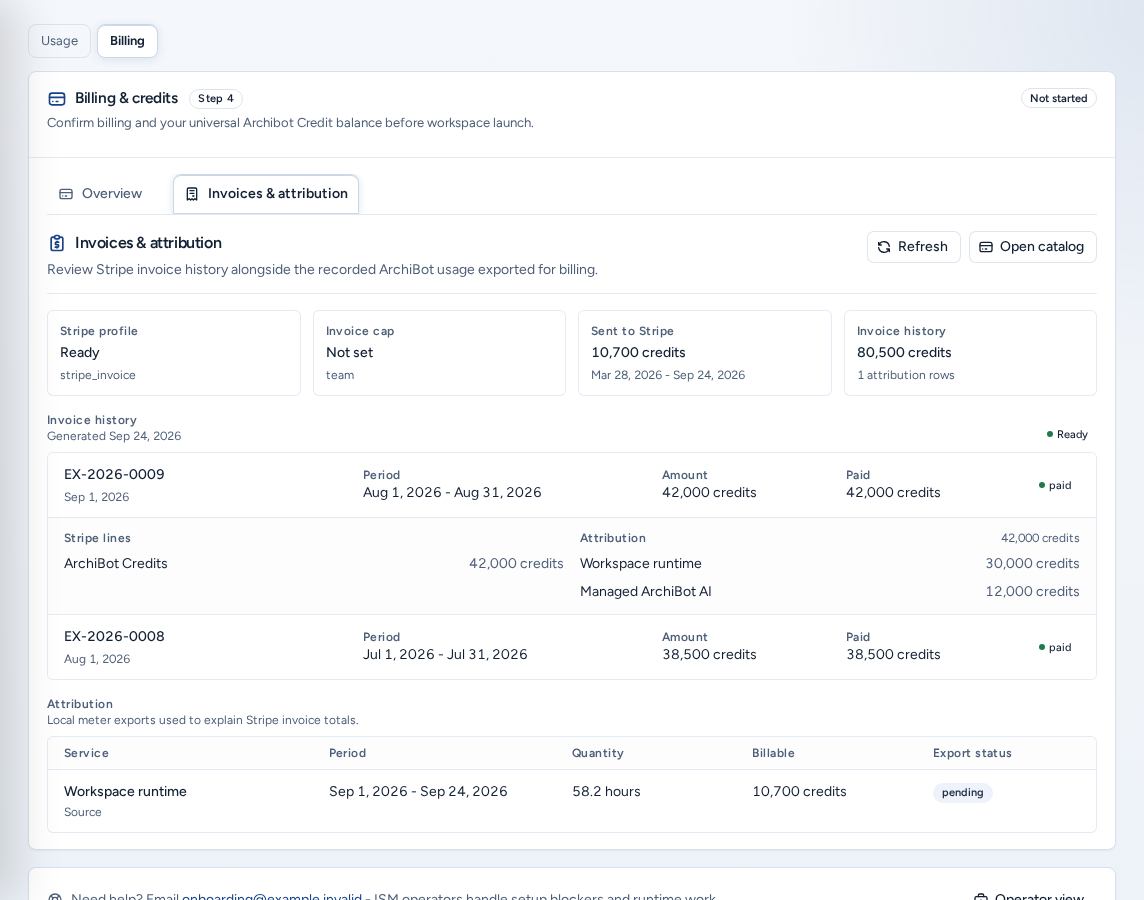Image resolution: width=1144 pixels, height=900 pixels.
Task: Click the paid status for EX-2026-0008
Action: pos(1055,648)
